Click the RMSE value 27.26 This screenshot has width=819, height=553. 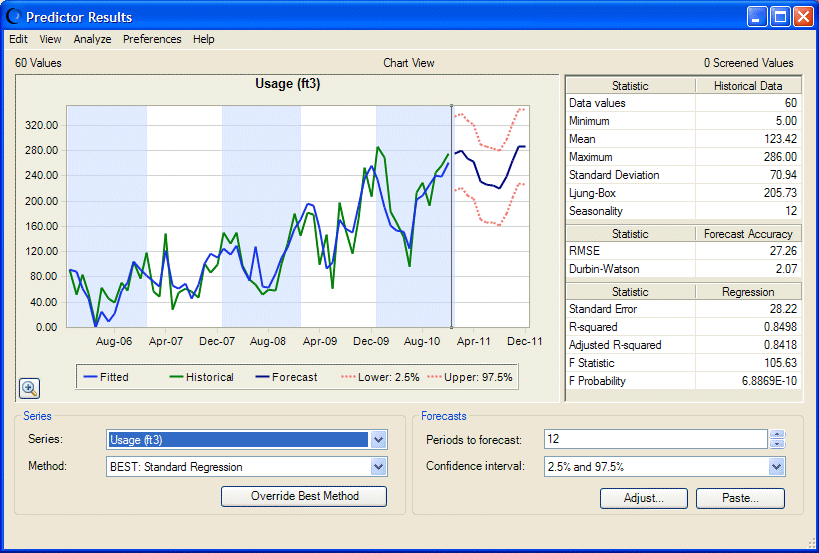[x=783, y=251]
